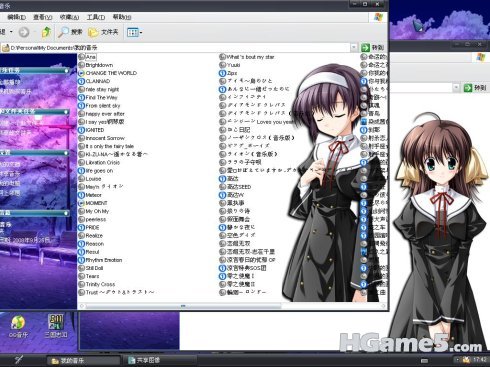Open the Search (搜索) magnifier tool
The width and height of the screenshot is (490, 367).
(70, 32)
